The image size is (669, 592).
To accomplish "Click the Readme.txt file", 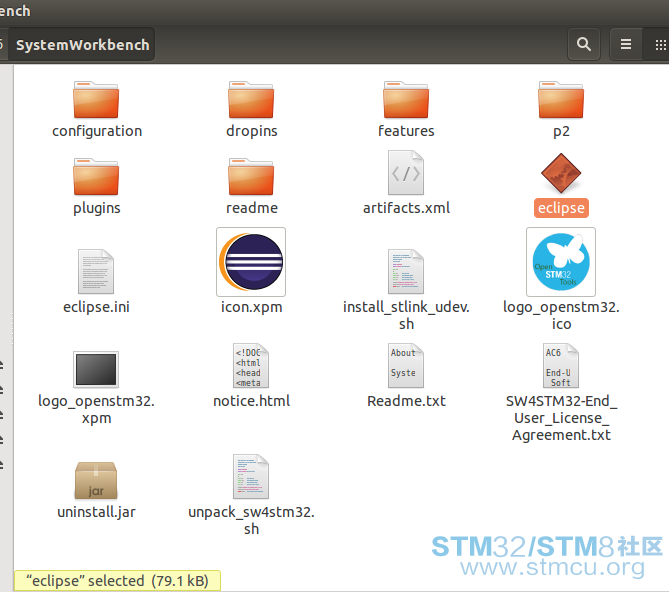I will pyautogui.click(x=406, y=366).
